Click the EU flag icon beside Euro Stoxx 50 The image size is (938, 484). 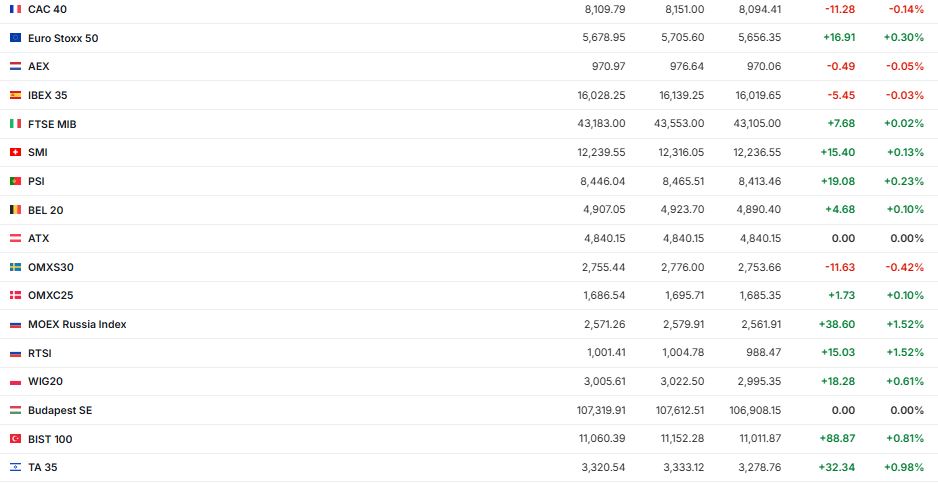tap(15, 38)
